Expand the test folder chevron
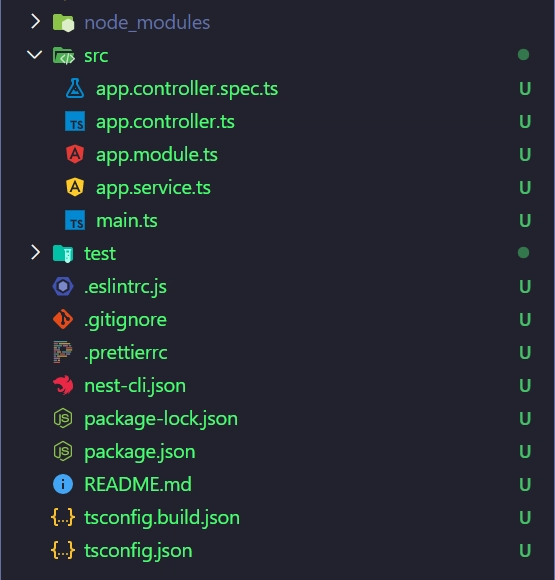The image size is (555, 580). (x=35, y=253)
